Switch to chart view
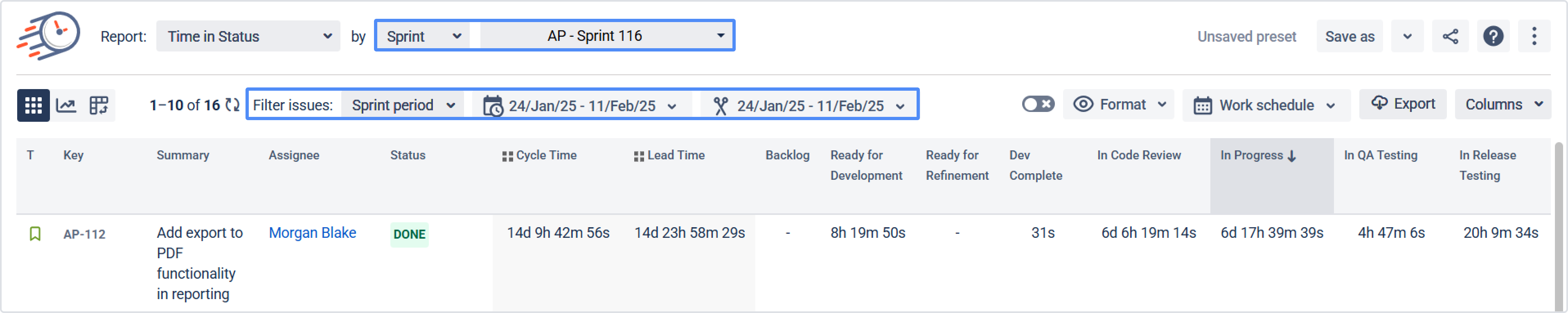This screenshot has height=313, width=1568. [66, 105]
